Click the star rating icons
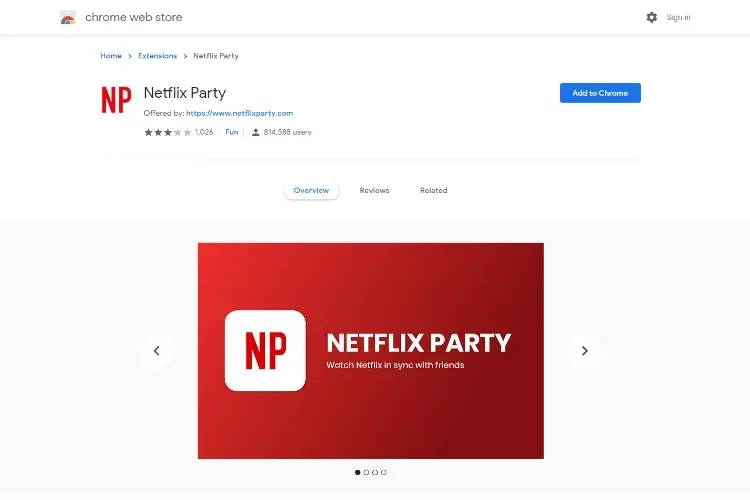750x500 pixels. (x=167, y=133)
